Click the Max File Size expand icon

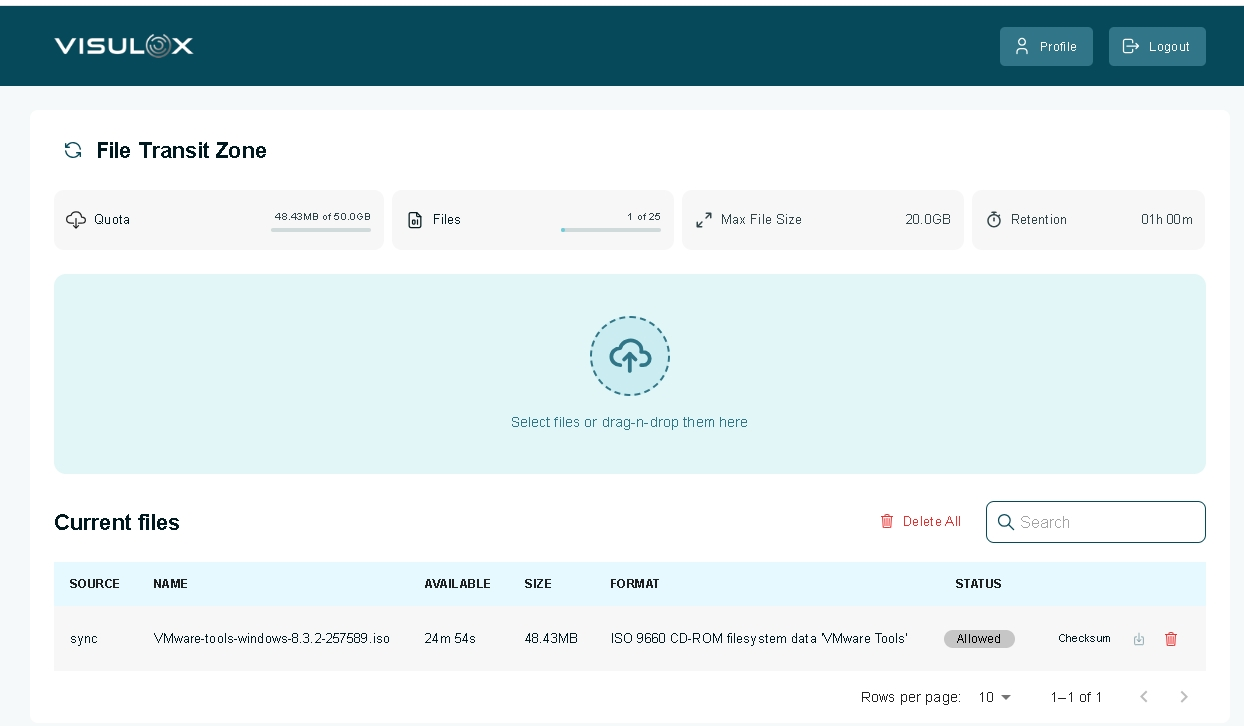point(704,220)
